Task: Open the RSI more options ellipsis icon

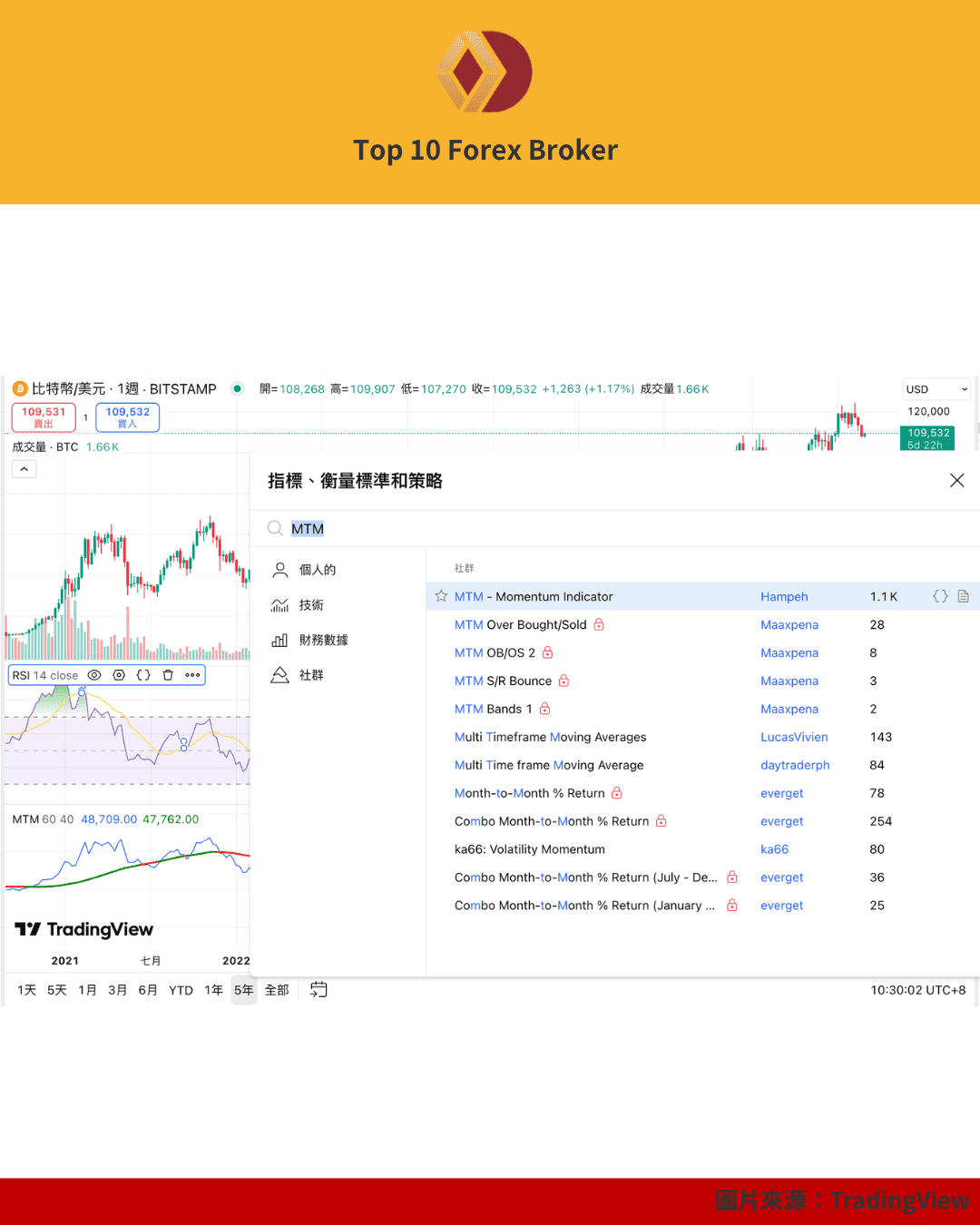Action: point(191,675)
